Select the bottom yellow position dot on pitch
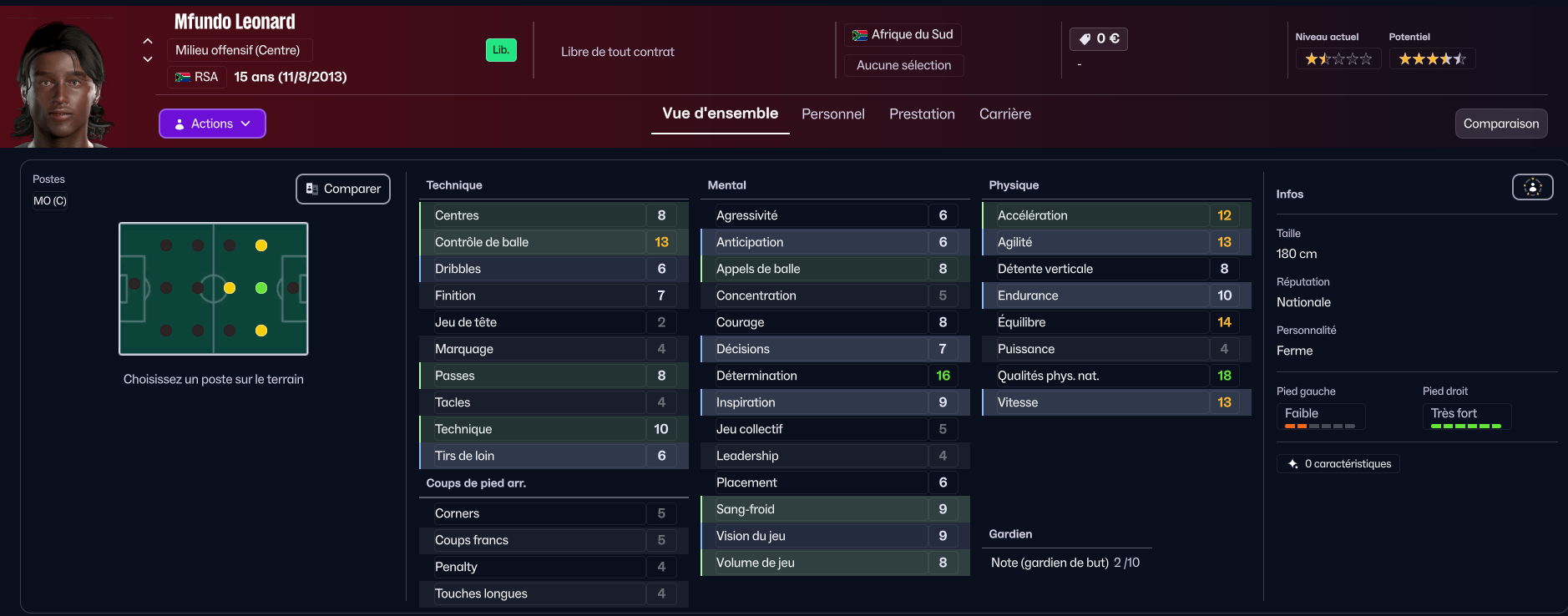Viewport: 1568px width, 616px height. [x=261, y=331]
